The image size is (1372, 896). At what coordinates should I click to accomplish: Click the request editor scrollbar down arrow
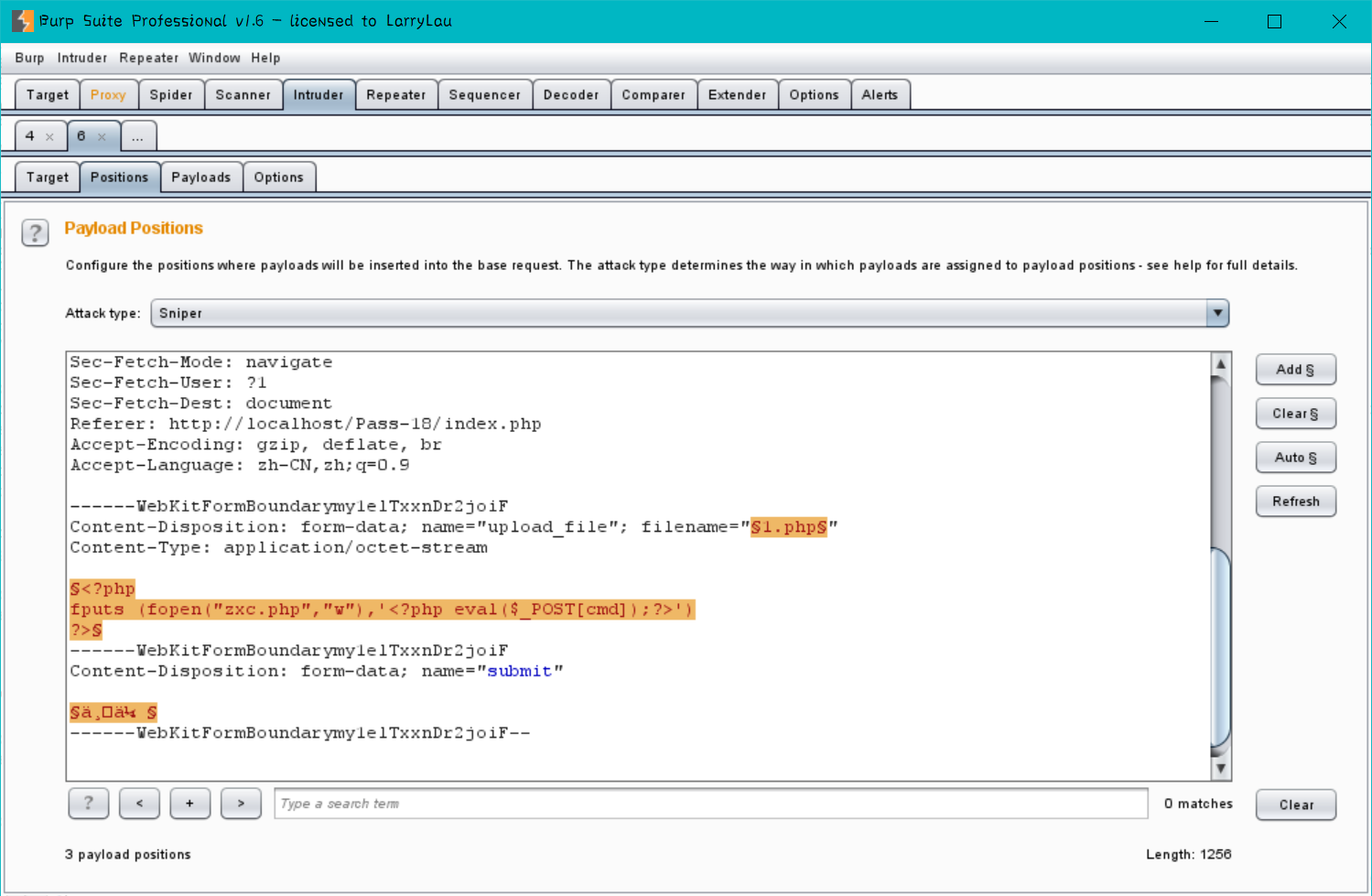click(1221, 770)
